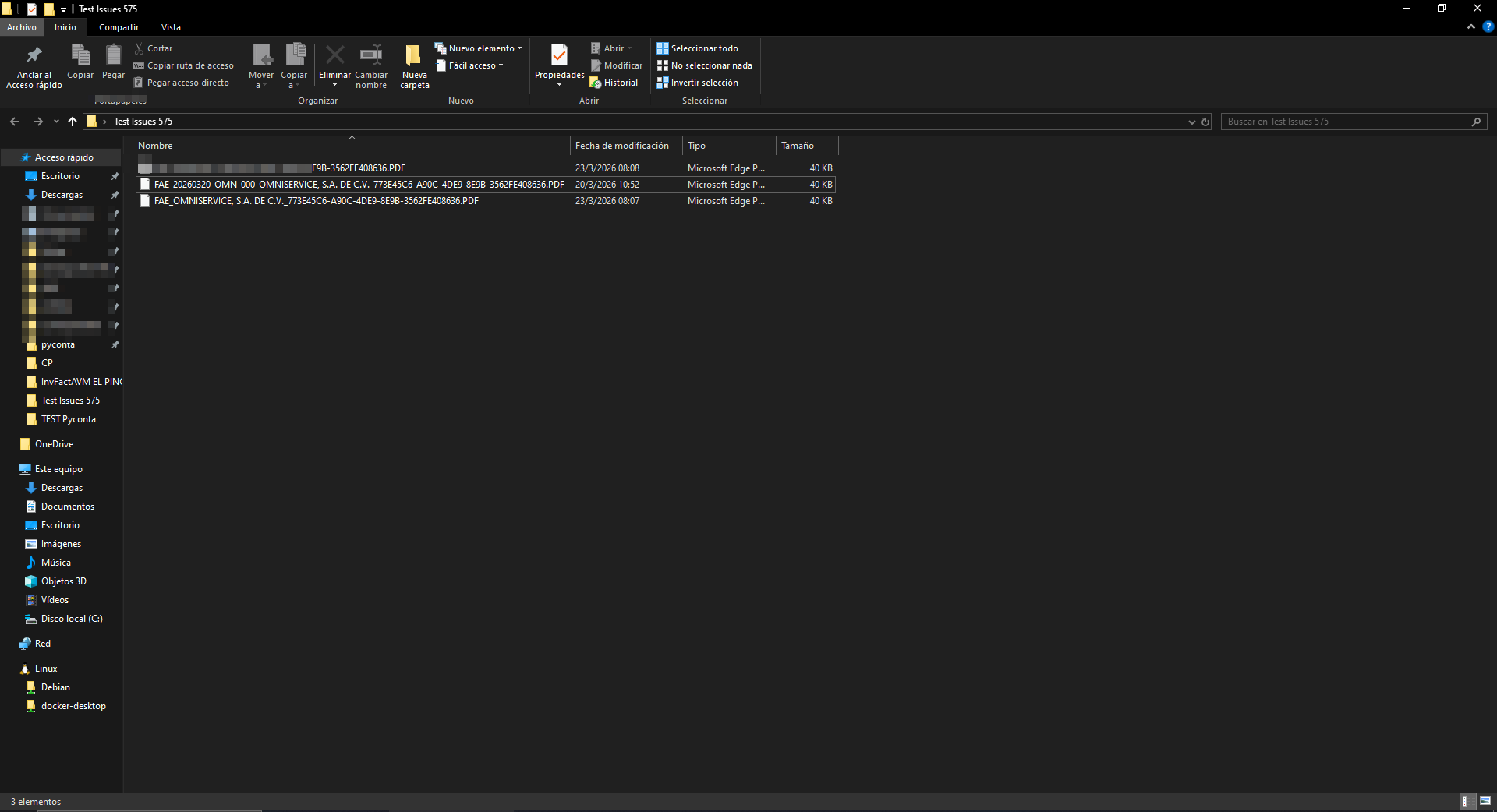
Task: Click the Pegar ribbon icon
Action: coord(113,55)
